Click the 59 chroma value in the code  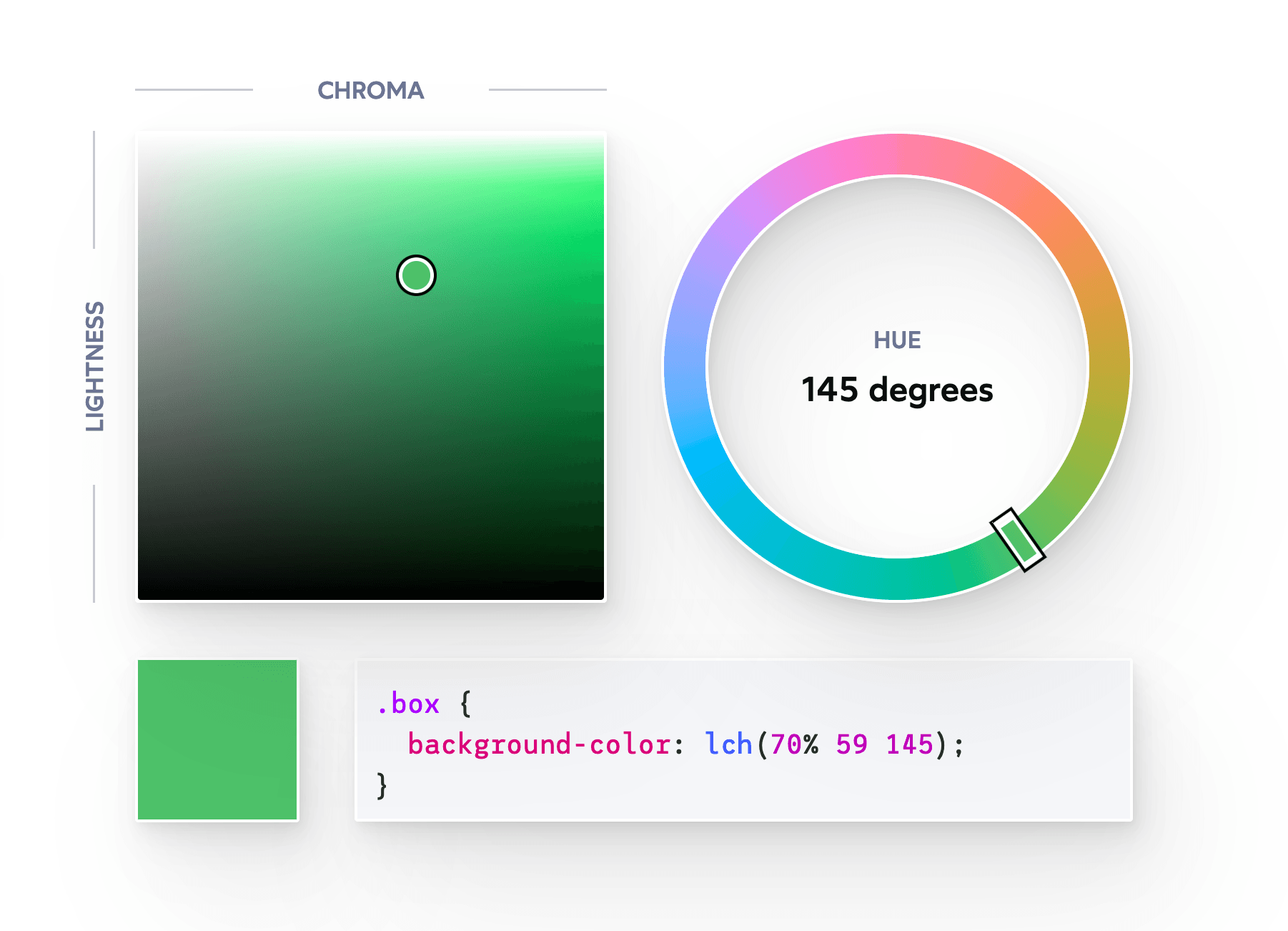[x=851, y=744]
